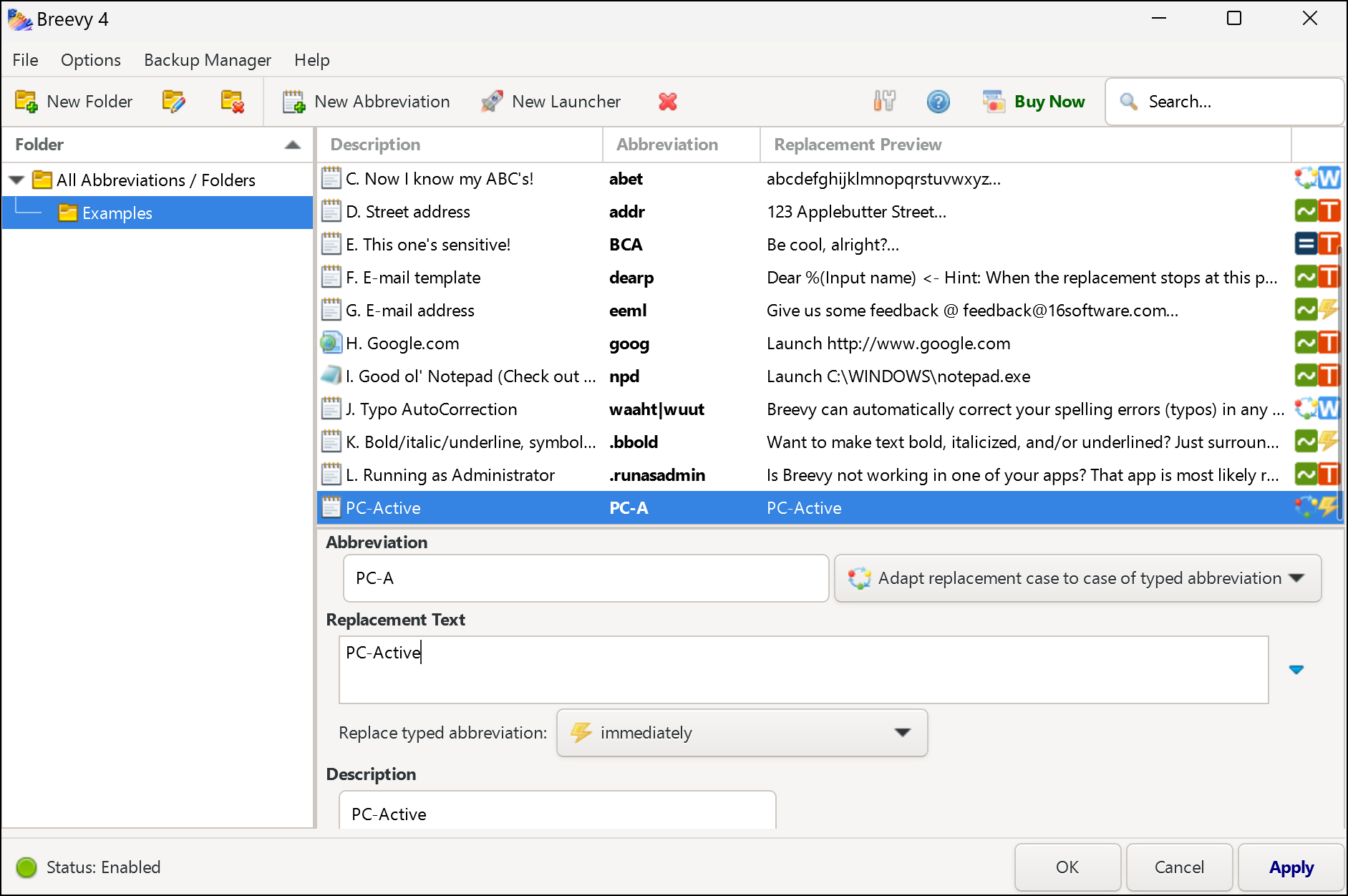The width and height of the screenshot is (1348, 896).
Task: Click the blue arrow beside Replacement Text
Action: [1296, 670]
